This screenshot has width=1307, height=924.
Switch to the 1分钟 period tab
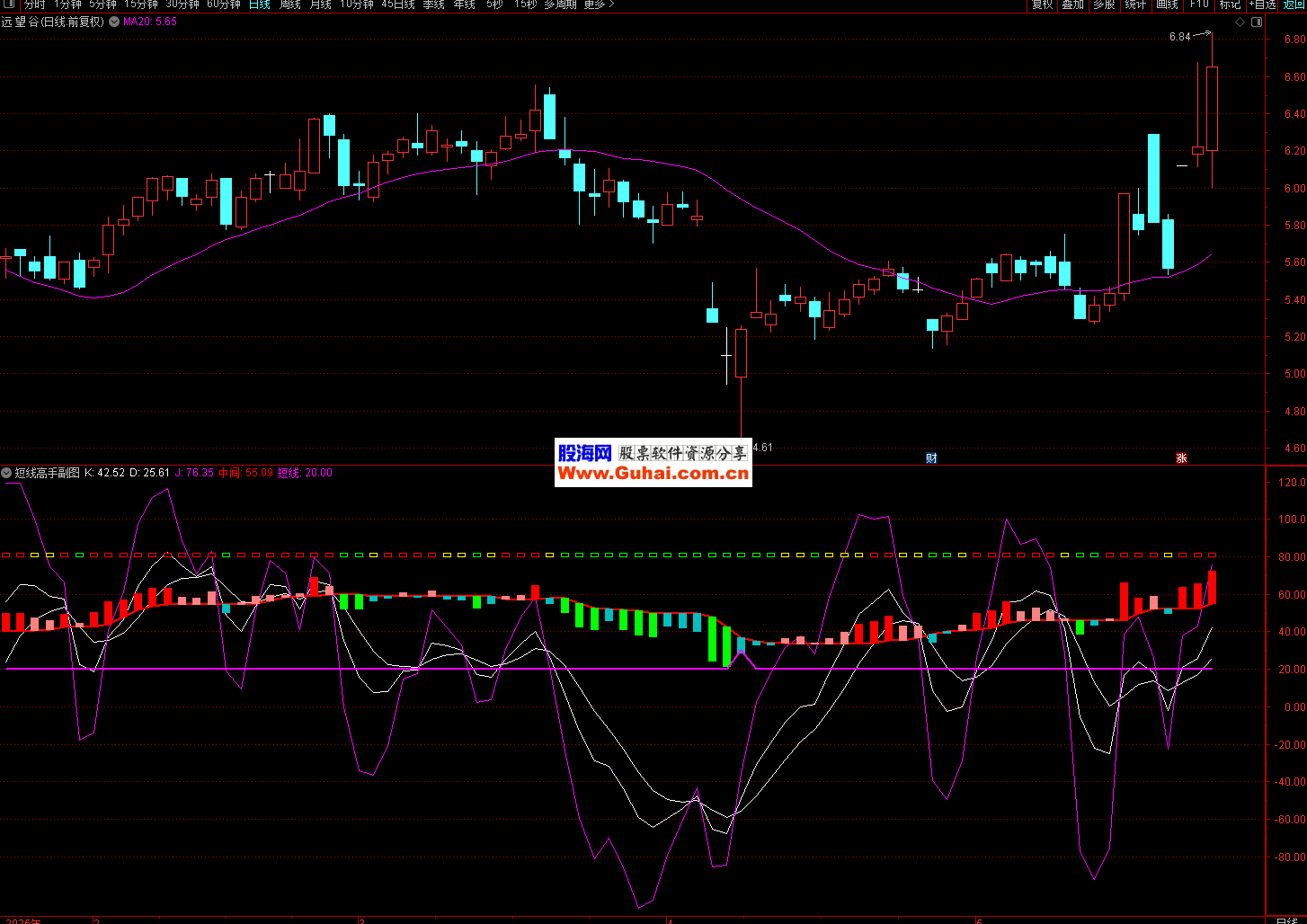(67, 4)
